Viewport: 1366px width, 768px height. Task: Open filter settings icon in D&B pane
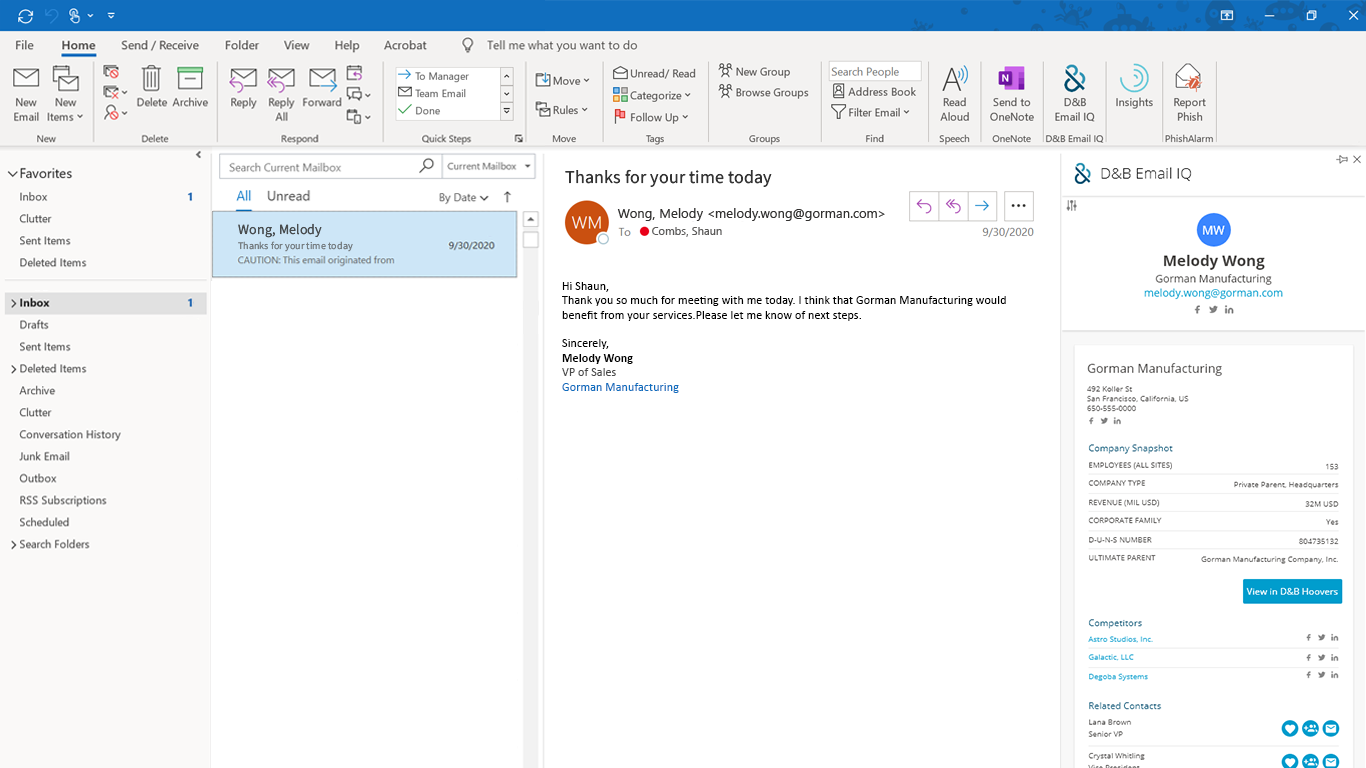[x=1072, y=205]
